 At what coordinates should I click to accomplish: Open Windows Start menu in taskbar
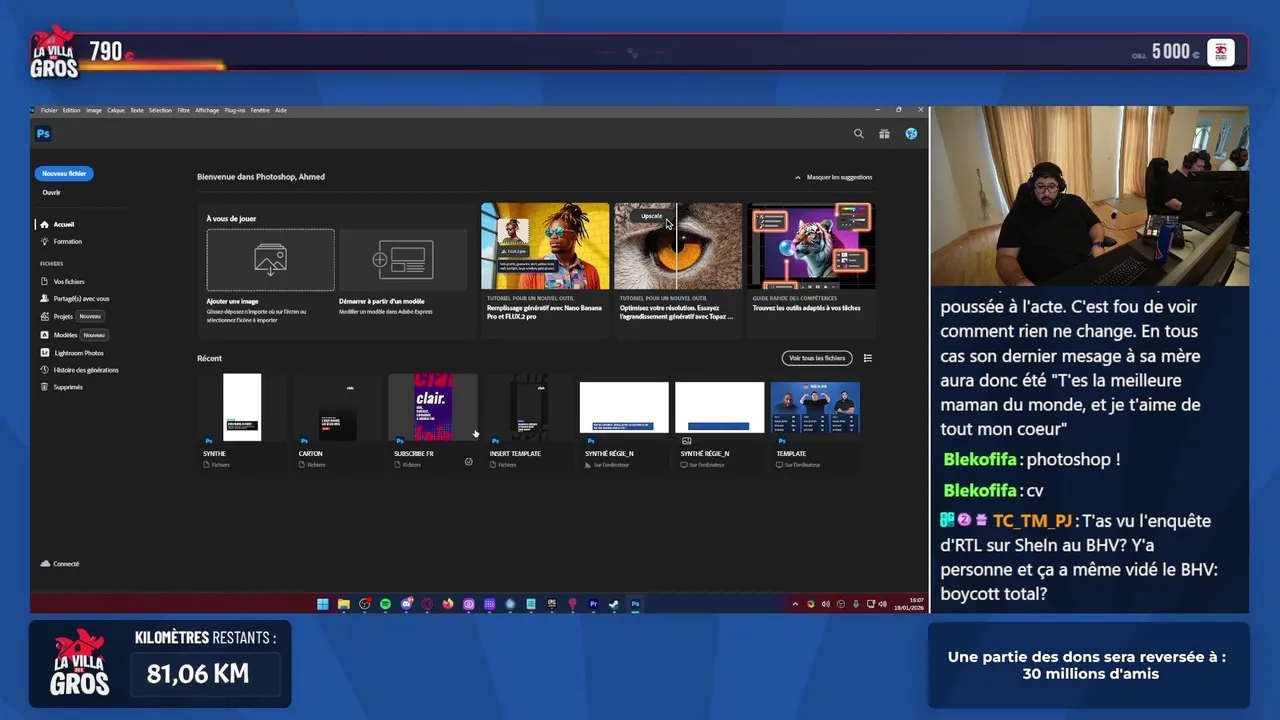(x=322, y=604)
